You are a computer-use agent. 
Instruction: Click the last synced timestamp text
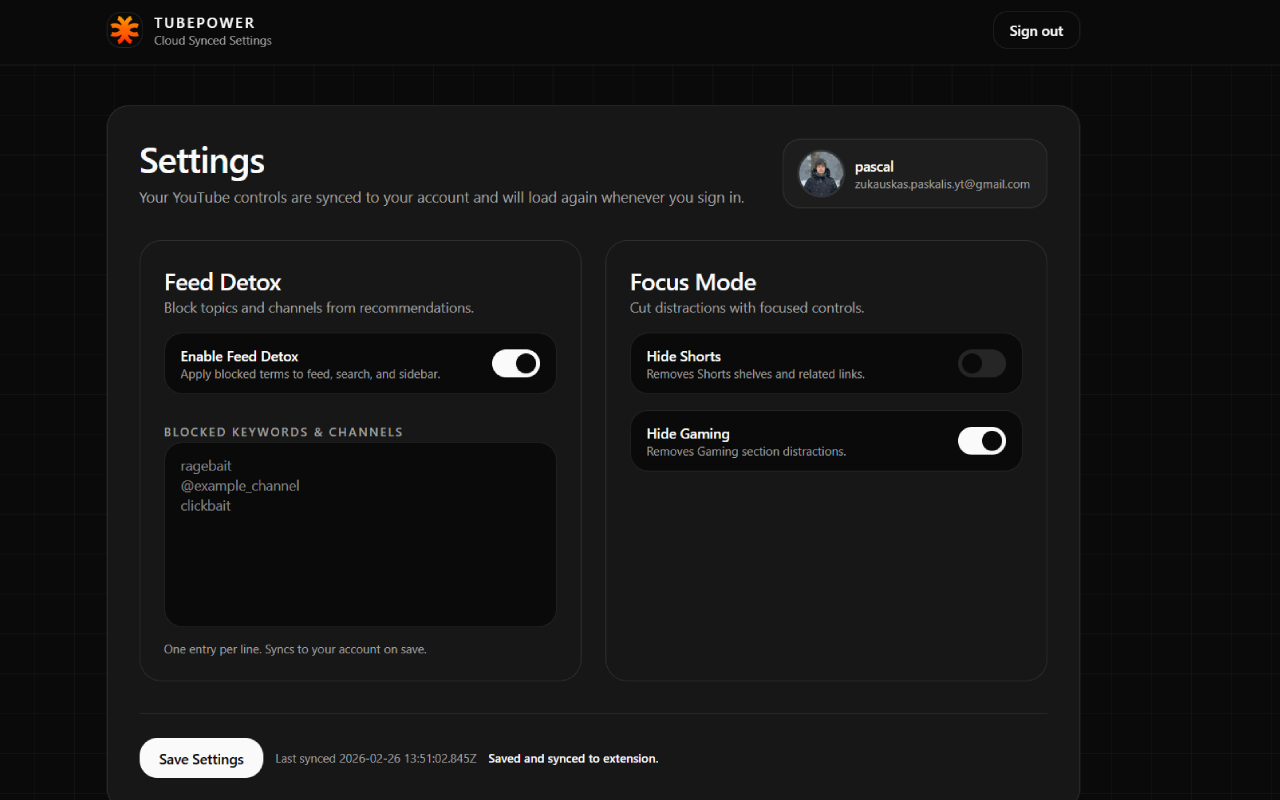pos(375,758)
